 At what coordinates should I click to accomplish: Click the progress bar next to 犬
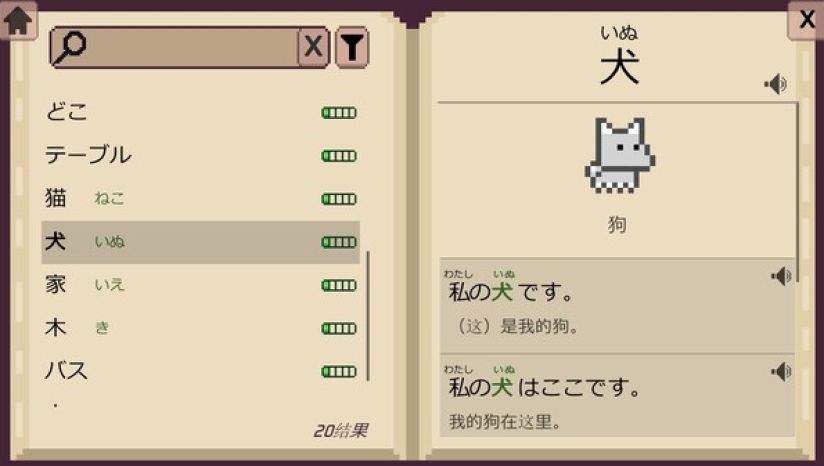[x=339, y=242]
